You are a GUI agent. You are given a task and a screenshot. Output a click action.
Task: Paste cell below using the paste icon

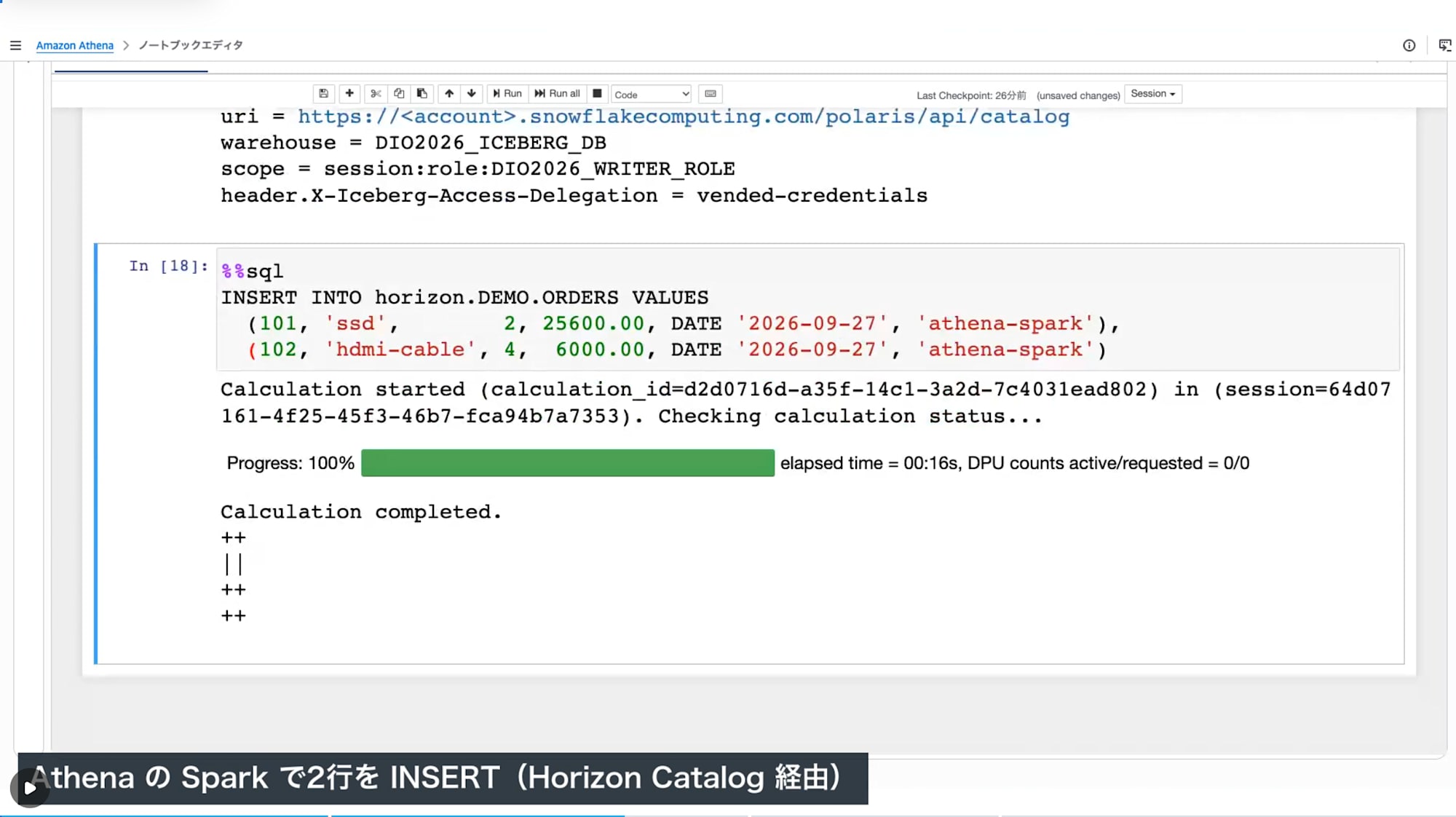click(422, 93)
